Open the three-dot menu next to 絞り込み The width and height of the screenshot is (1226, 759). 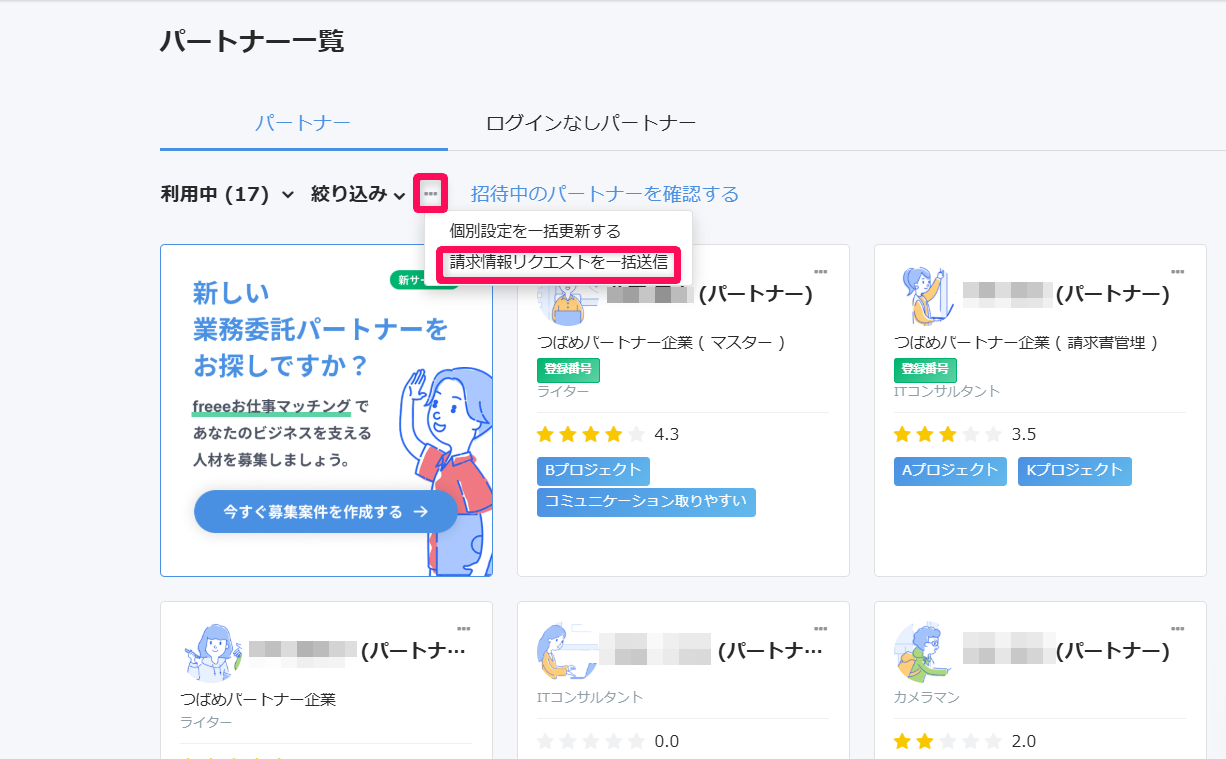click(x=431, y=193)
